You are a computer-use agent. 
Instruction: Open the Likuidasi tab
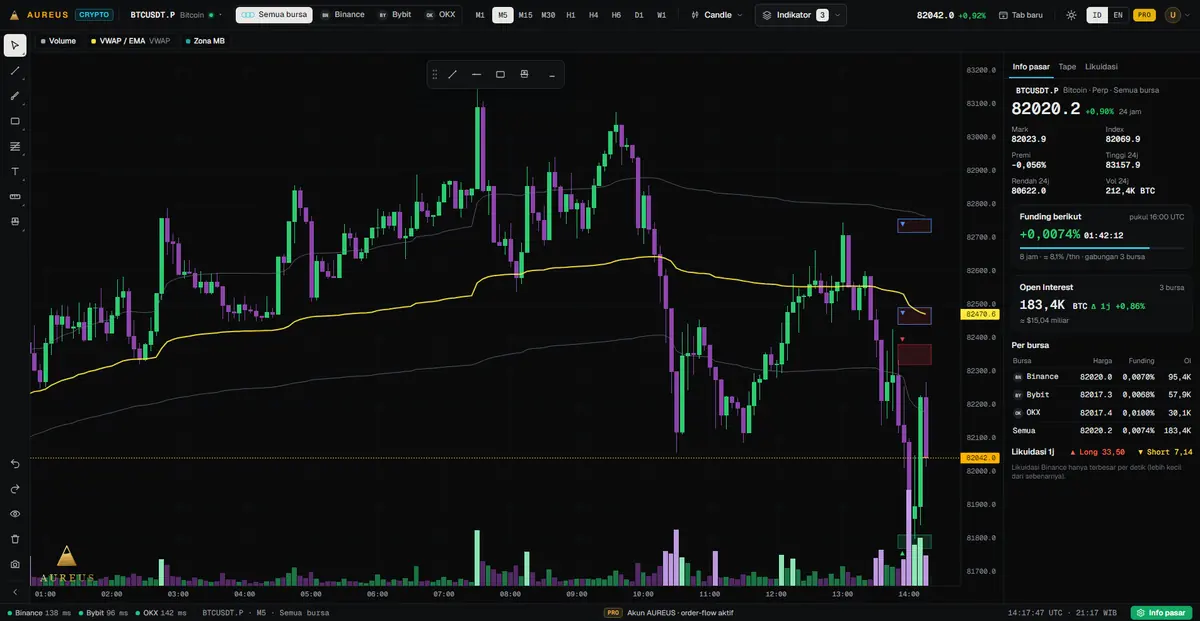(x=1101, y=67)
